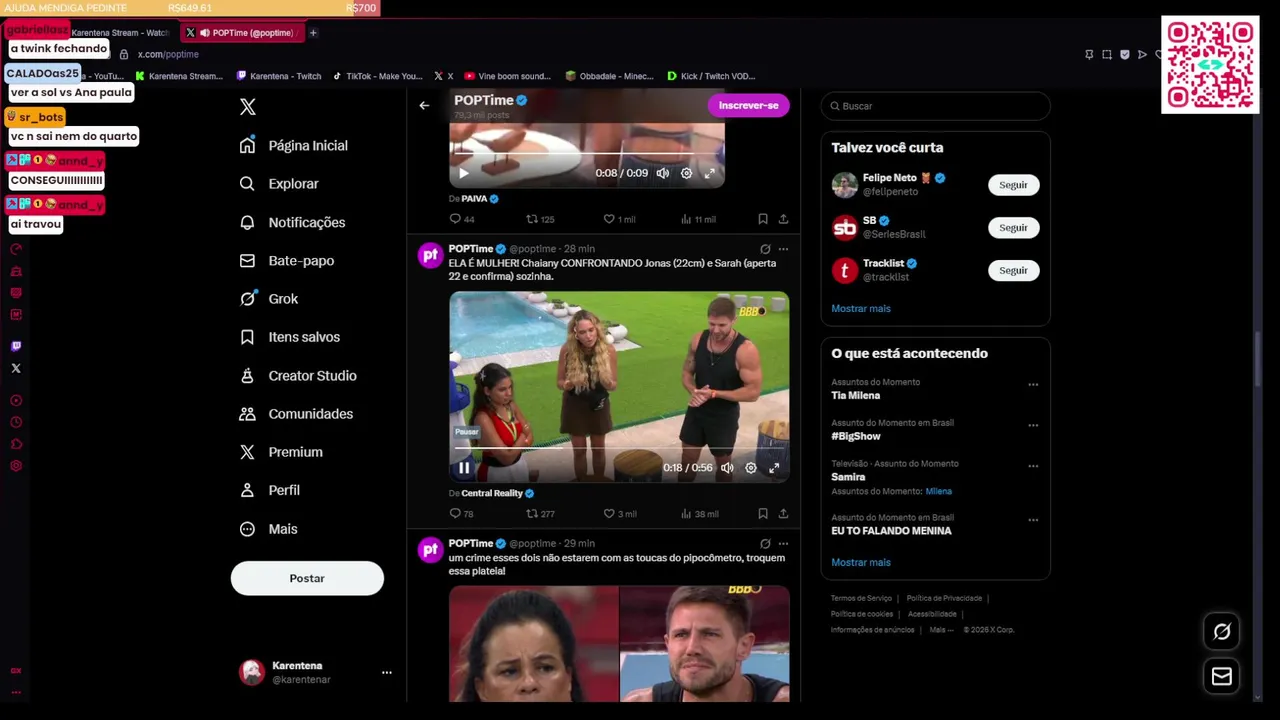Click Mostrar mais under Talvez você curta
Image resolution: width=1280 pixels, height=720 pixels.
pyautogui.click(x=860, y=308)
